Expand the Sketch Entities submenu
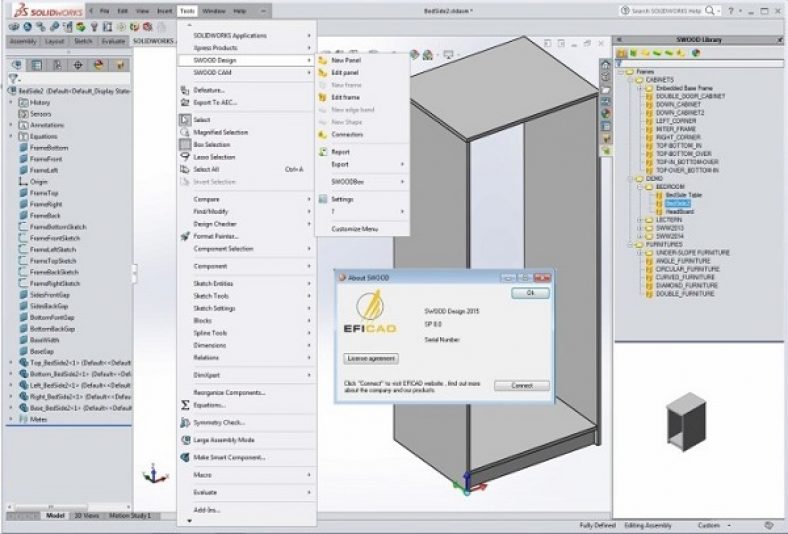Image resolution: width=788 pixels, height=534 pixels. point(246,284)
